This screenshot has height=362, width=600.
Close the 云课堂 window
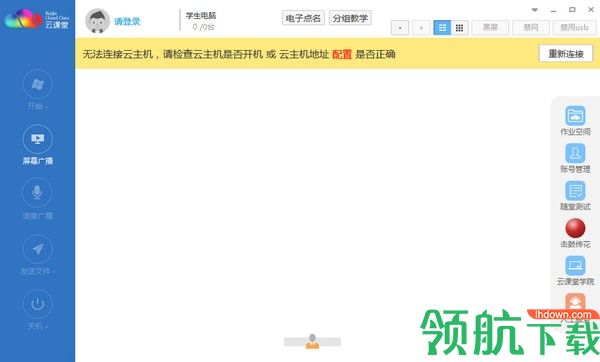pos(591,10)
